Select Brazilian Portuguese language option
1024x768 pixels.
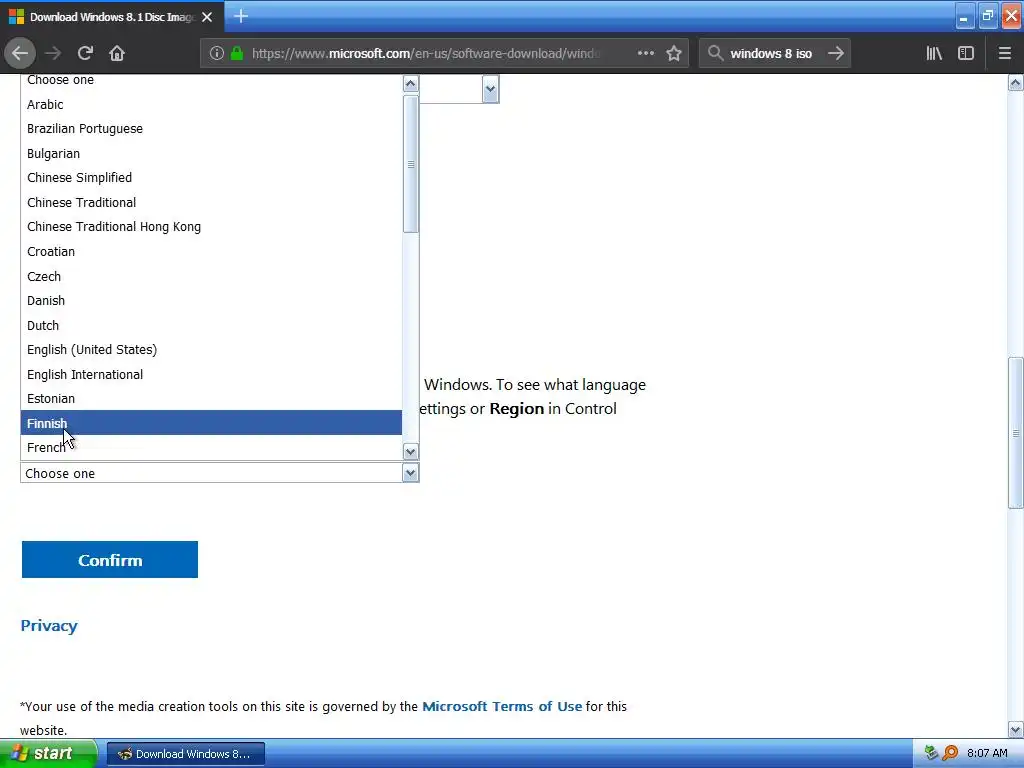pyautogui.click(x=211, y=129)
